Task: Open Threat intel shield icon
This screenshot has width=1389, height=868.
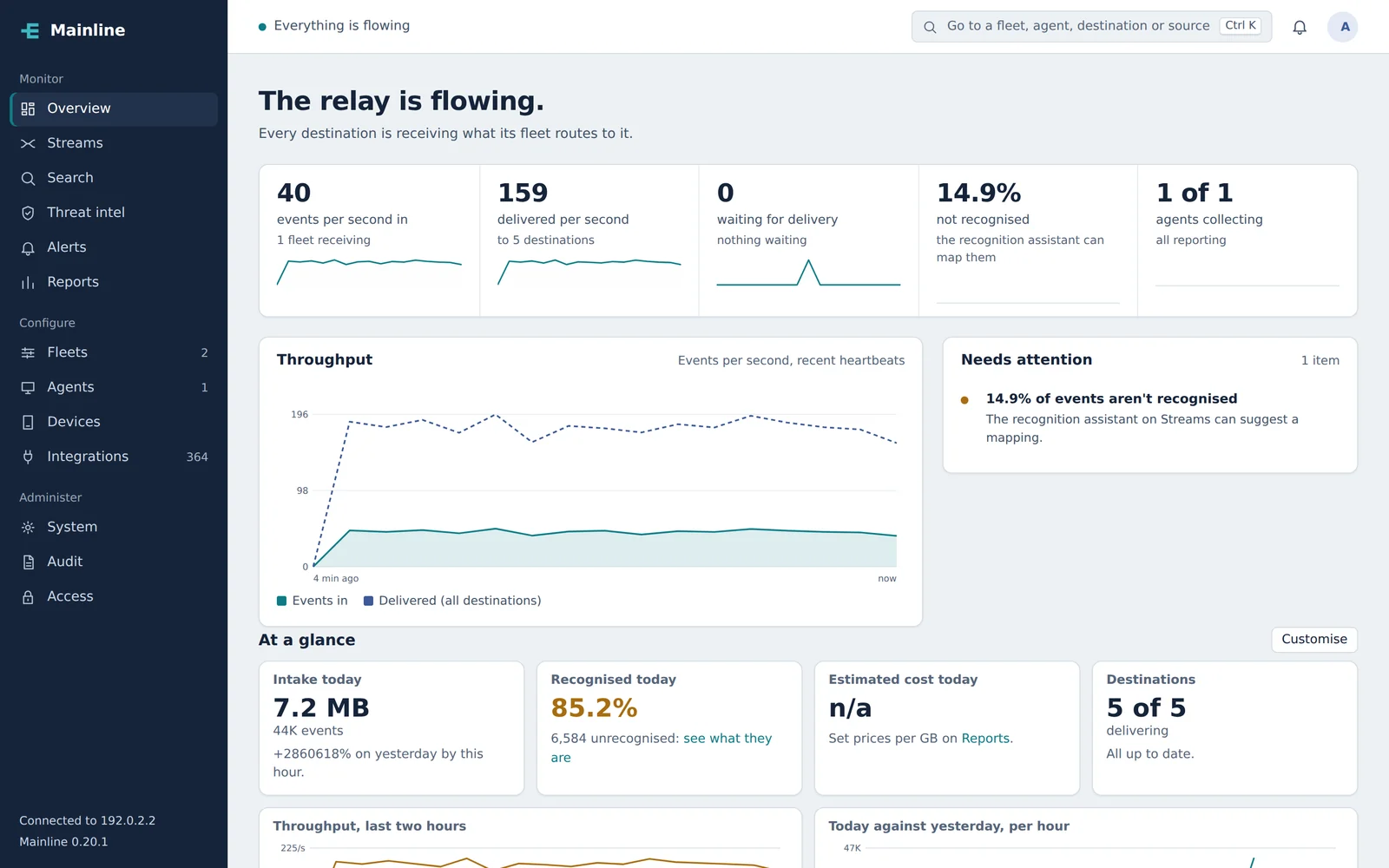Action: point(28,213)
